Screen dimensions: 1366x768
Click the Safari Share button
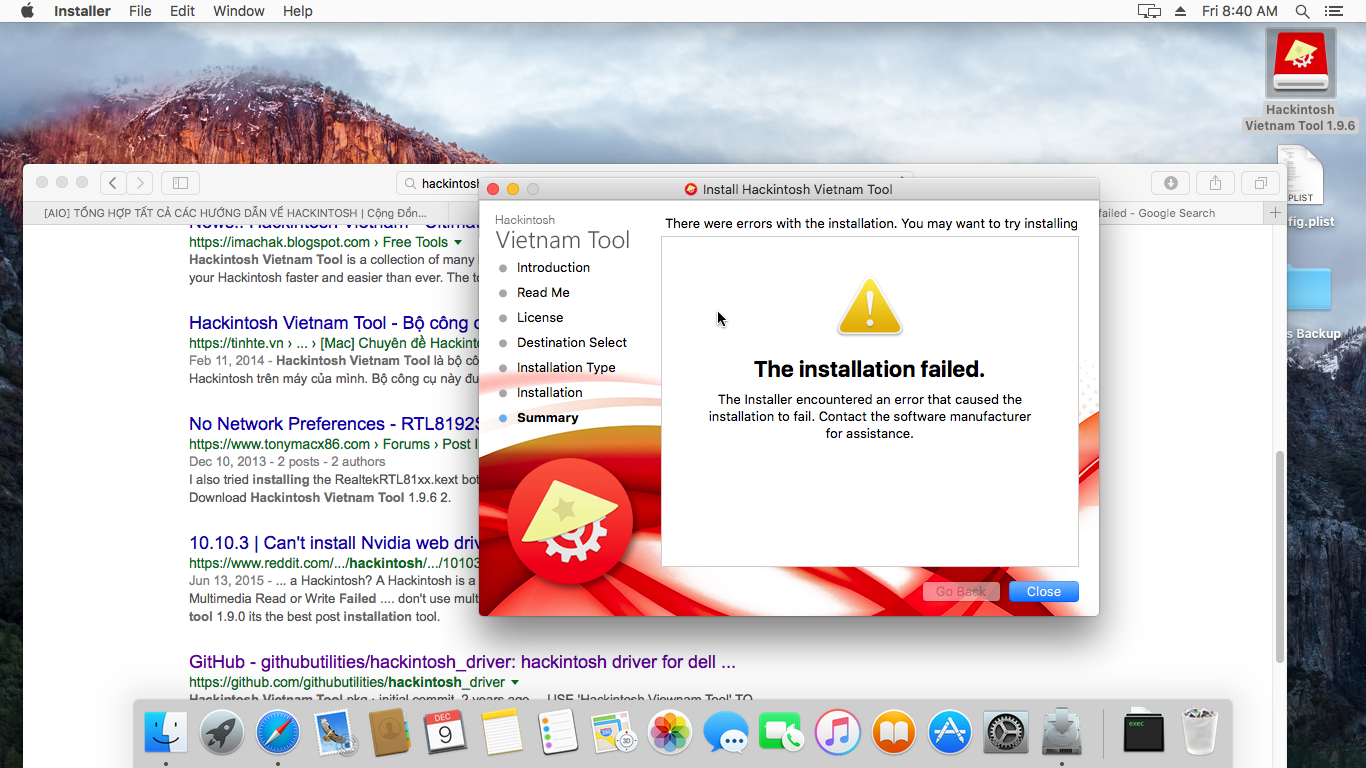(1215, 183)
